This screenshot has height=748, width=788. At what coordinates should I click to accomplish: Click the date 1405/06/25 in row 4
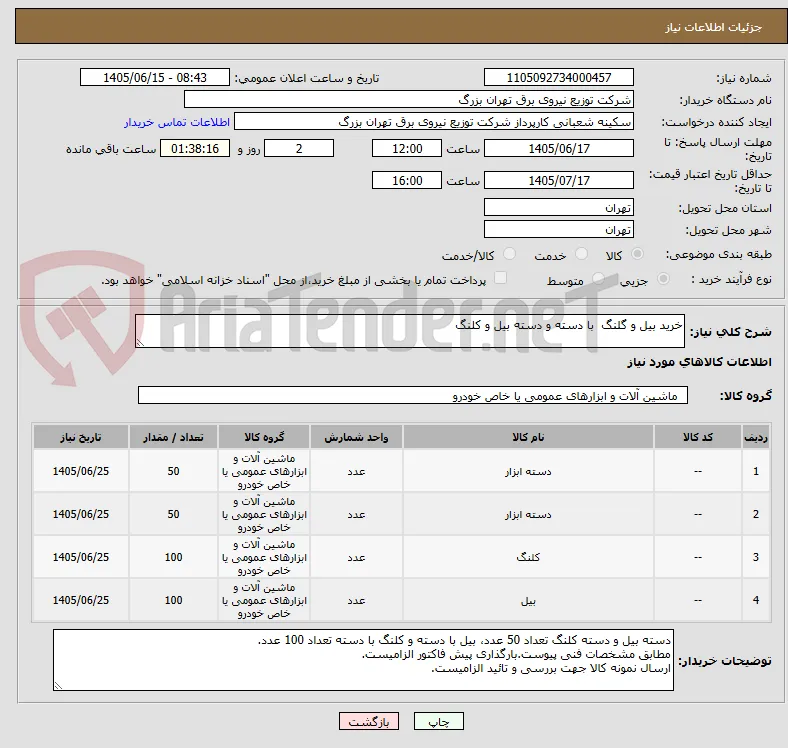81,600
